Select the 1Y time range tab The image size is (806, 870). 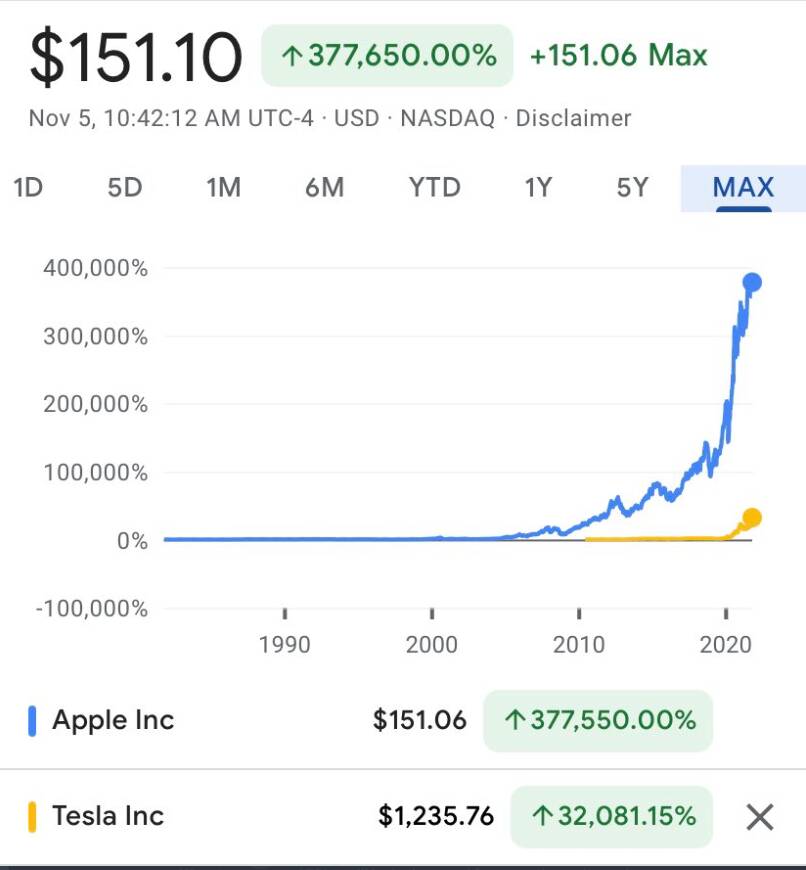pyautogui.click(x=538, y=187)
